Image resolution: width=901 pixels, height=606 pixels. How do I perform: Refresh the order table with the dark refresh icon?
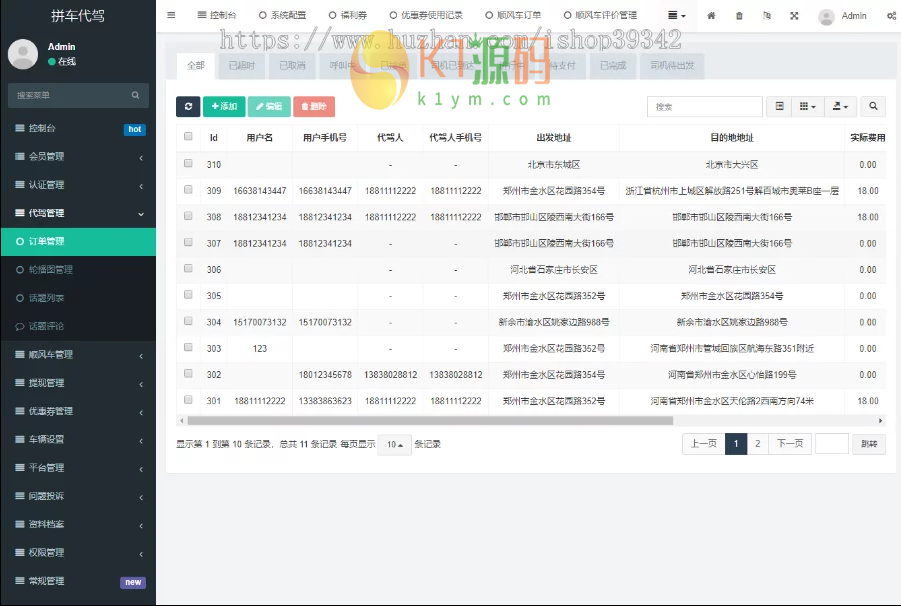click(188, 106)
